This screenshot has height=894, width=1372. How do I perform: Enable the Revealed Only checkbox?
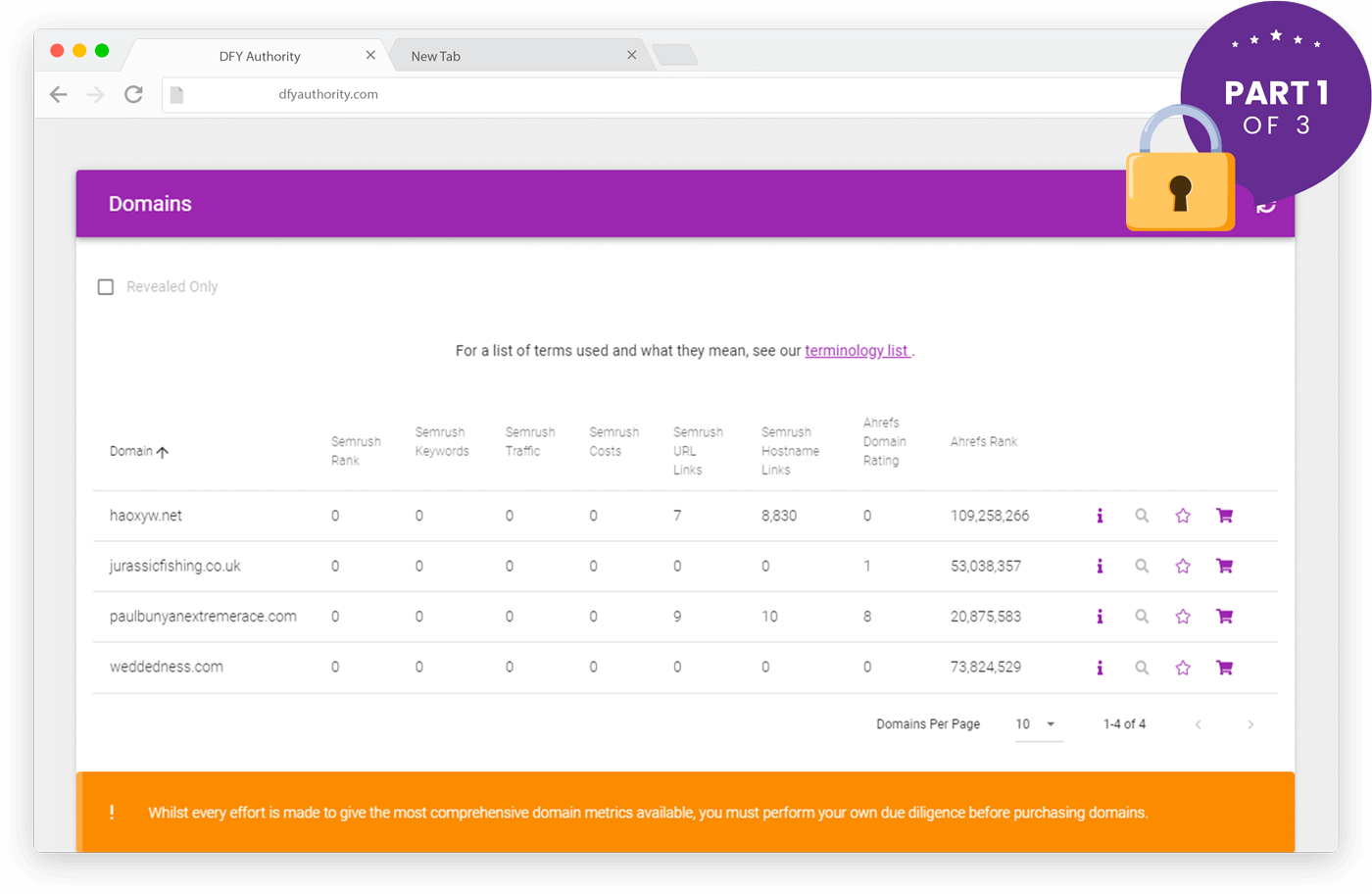(106, 287)
